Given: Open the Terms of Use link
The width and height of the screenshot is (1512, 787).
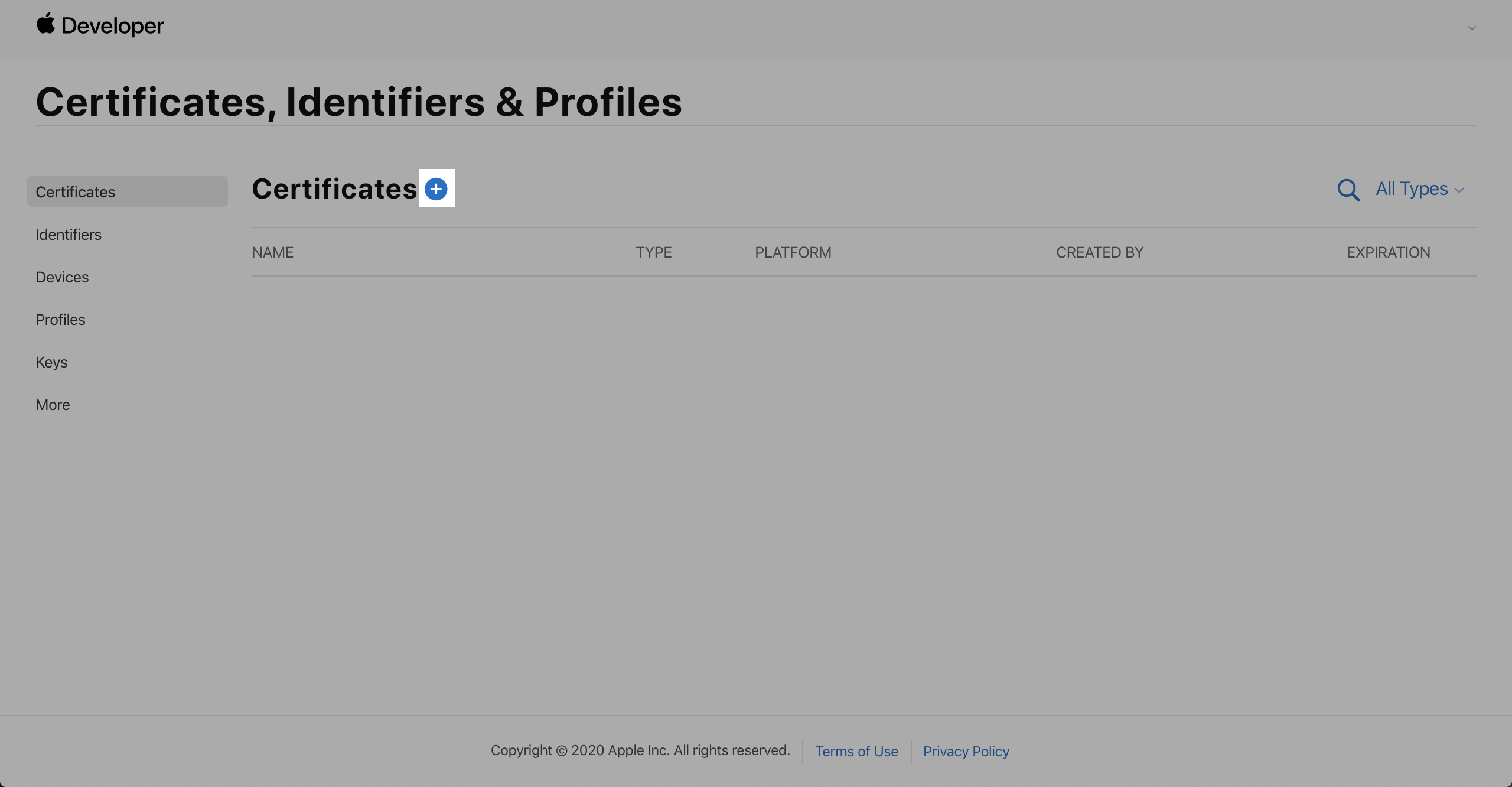Looking at the screenshot, I should coord(856,751).
